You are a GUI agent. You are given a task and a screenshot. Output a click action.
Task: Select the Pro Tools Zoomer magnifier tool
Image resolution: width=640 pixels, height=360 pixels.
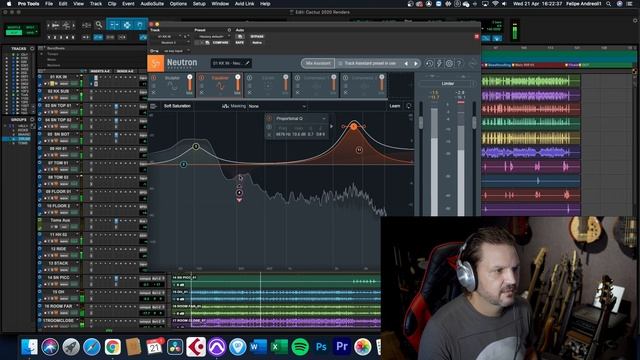[99, 25]
